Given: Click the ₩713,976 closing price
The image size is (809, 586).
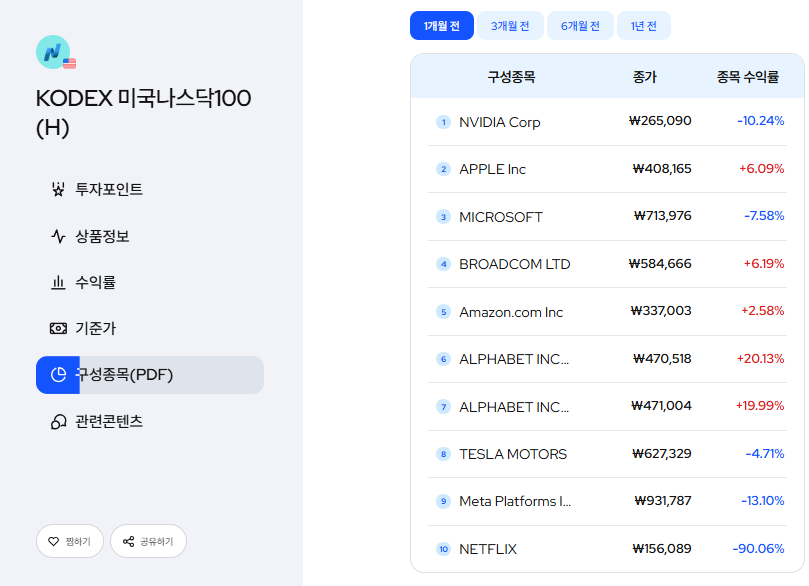Looking at the screenshot, I should click(662, 216).
